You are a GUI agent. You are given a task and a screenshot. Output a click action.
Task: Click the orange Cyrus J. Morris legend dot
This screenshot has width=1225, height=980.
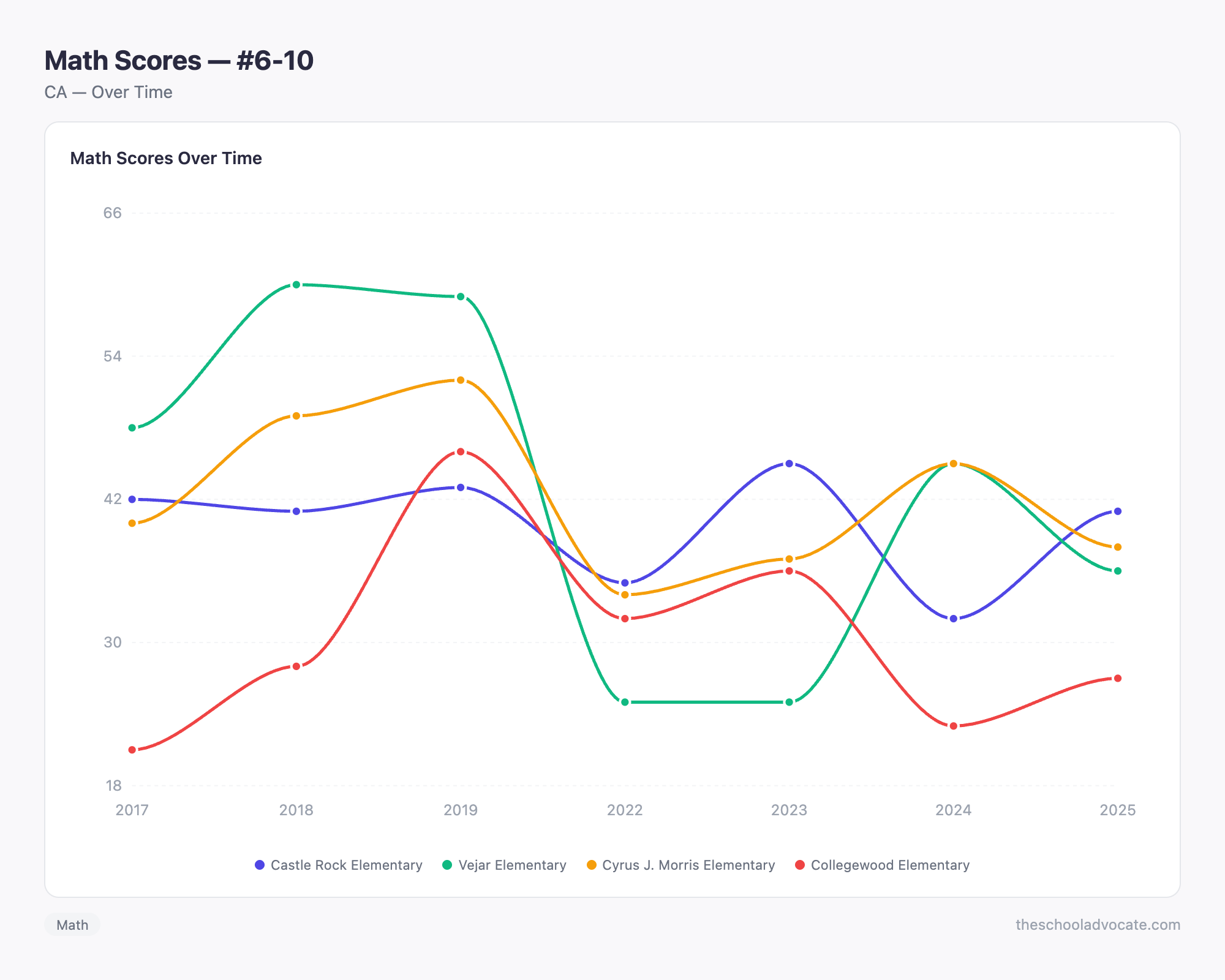[x=591, y=865]
